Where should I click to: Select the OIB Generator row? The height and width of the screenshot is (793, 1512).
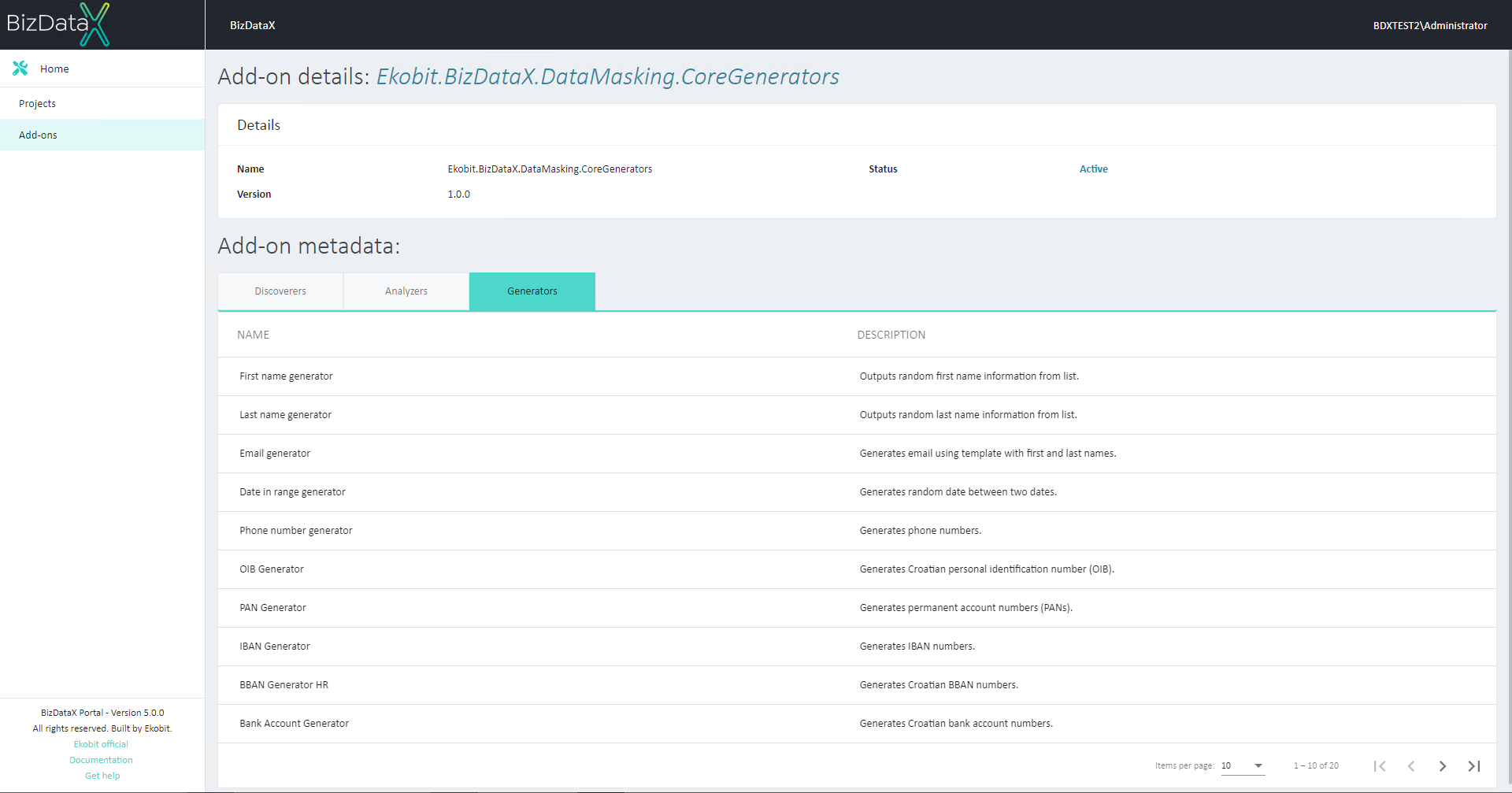point(857,569)
